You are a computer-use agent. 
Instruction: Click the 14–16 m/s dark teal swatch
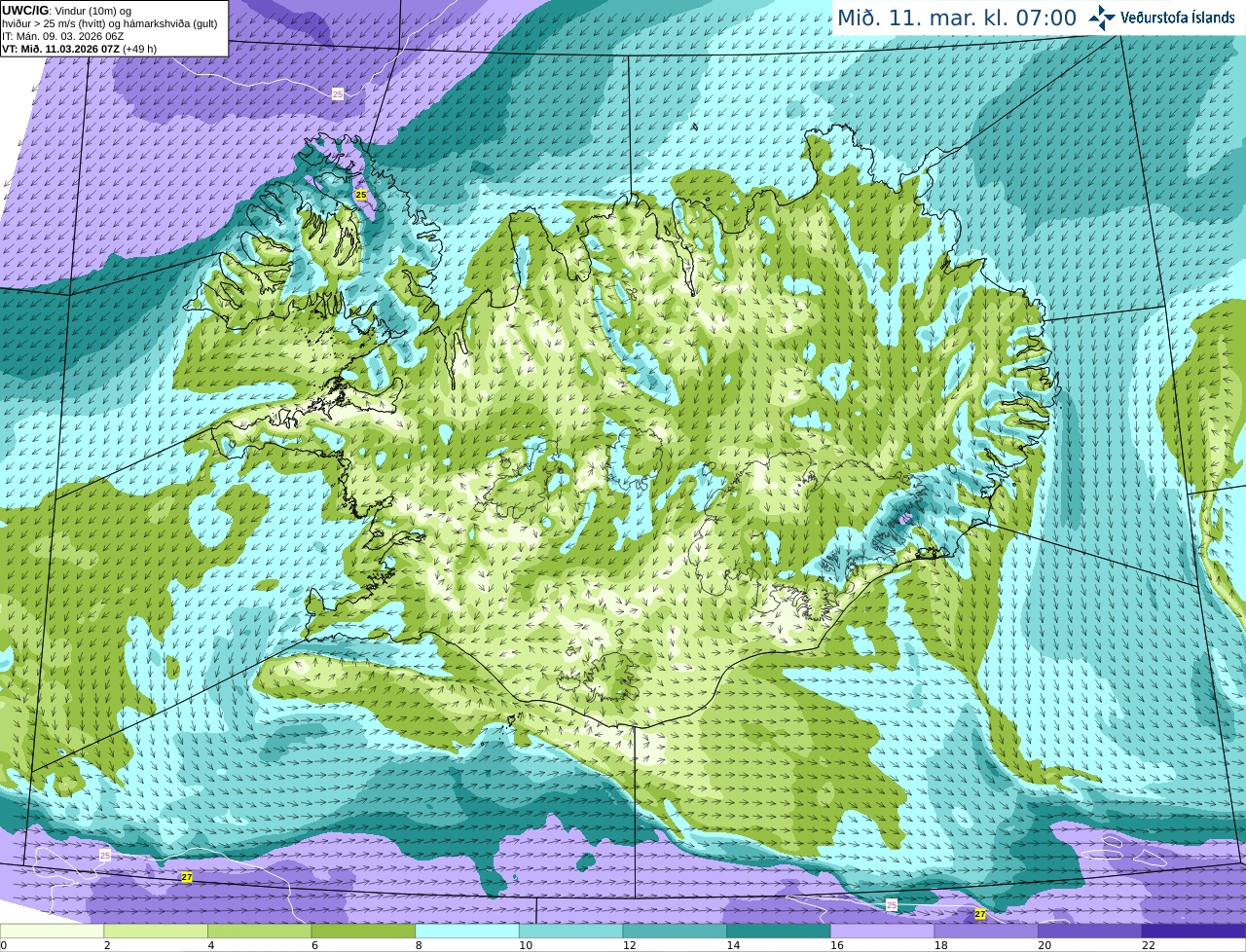[x=779, y=931]
